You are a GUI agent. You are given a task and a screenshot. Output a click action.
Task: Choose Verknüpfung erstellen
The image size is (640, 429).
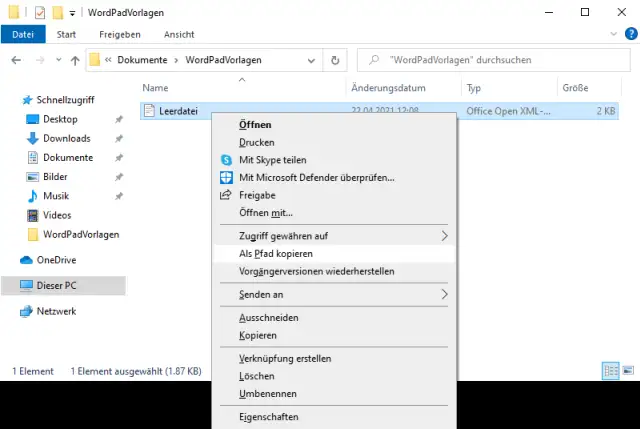coord(334,358)
